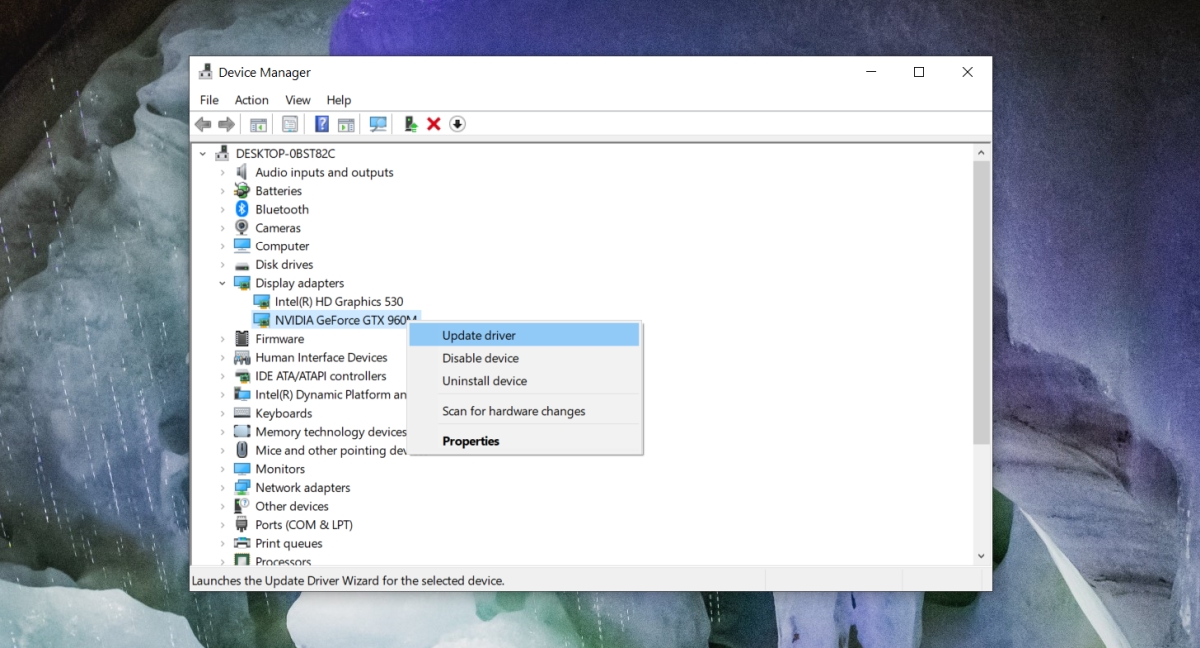Image resolution: width=1200 pixels, height=648 pixels.
Task: Select the Intel(R) HD Graphics 530 label
Action: pos(339,302)
